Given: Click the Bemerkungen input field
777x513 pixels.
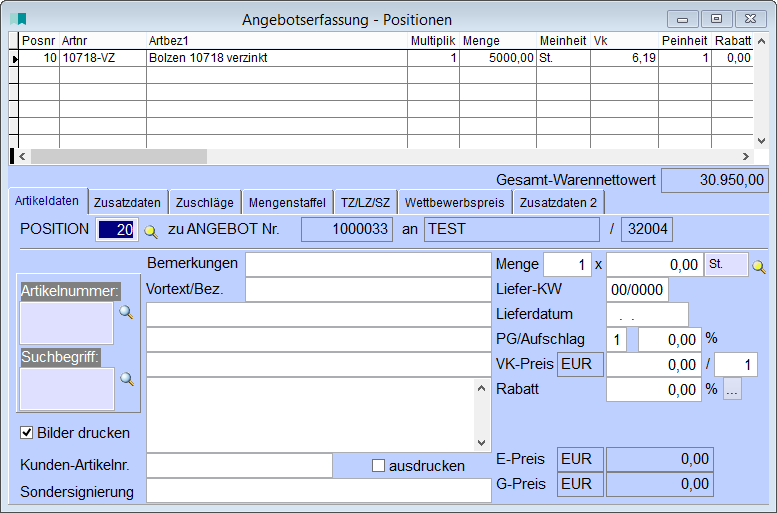Looking at the screenshot, I should click(x=368, y=264).
